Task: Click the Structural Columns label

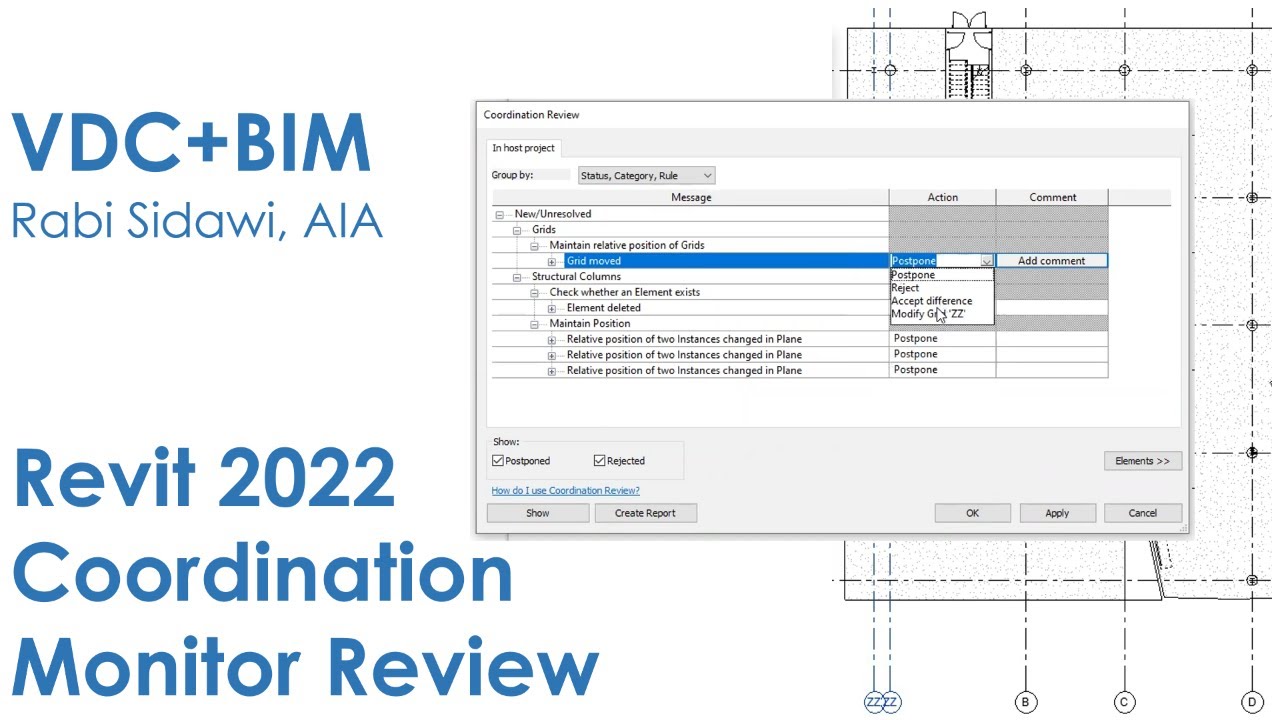Action: [x=576, y=277]
